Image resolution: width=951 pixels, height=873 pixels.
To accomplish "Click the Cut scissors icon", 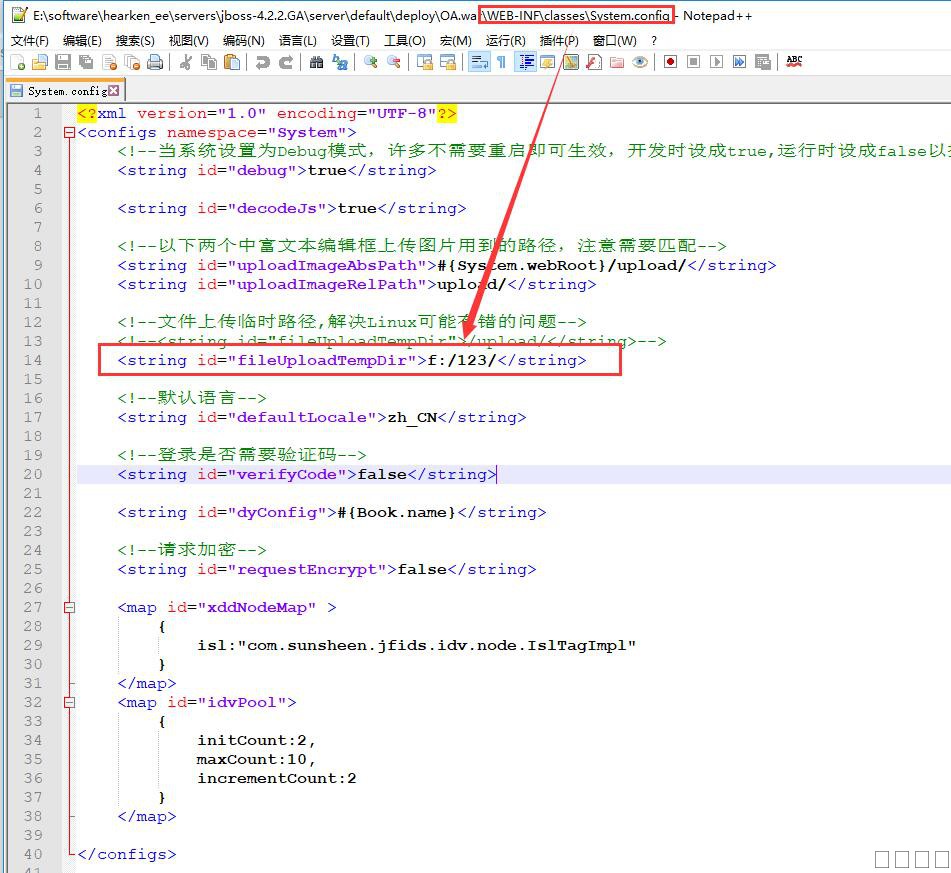I will point(185,62).
